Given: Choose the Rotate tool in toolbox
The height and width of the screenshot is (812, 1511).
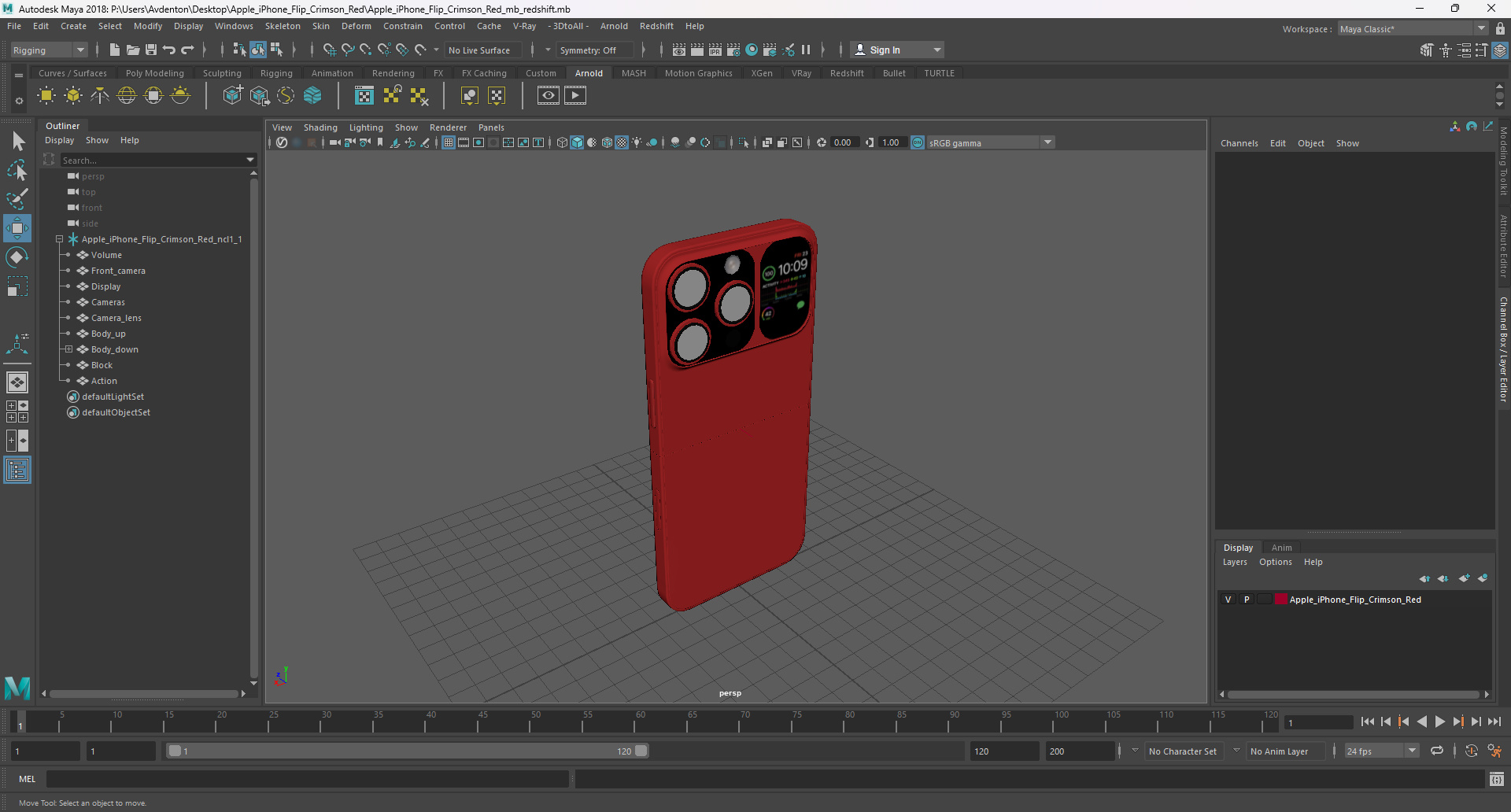Looking at the screenshot, I should (17, 257).
